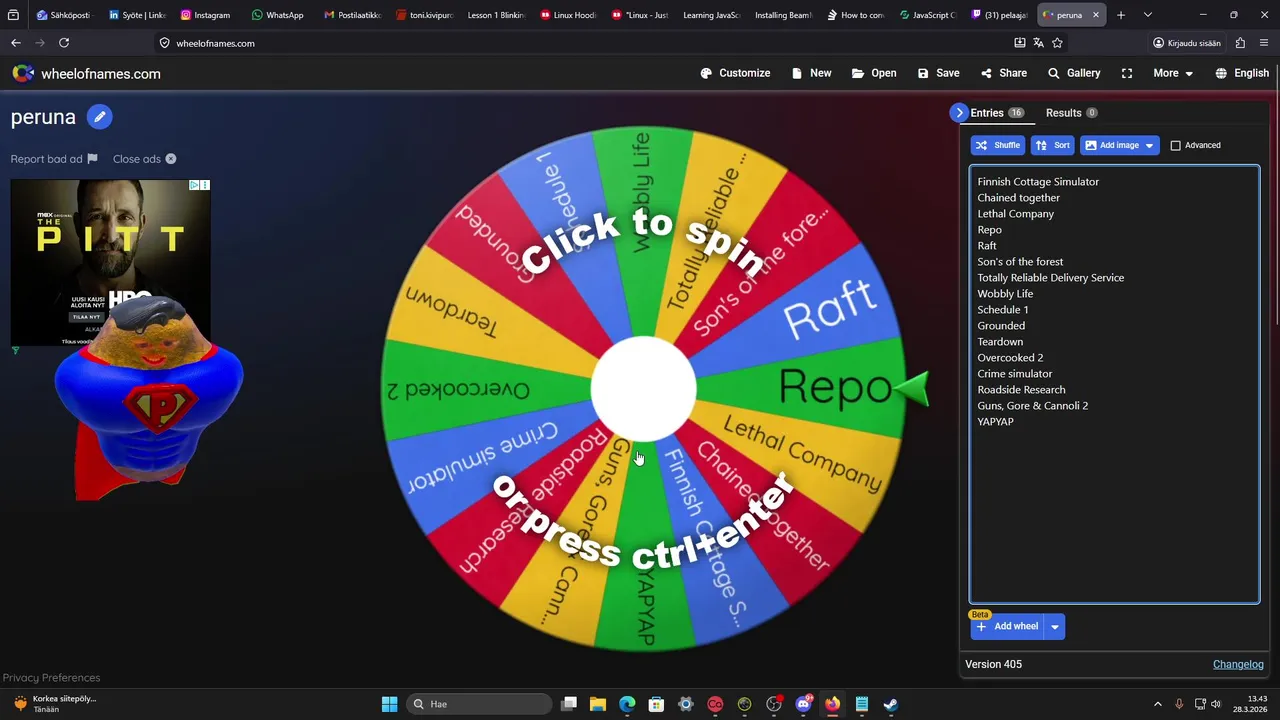Click the white center hub to spin
The height and width of the screenshot is (720, 1280).
(x=643, y=389)
